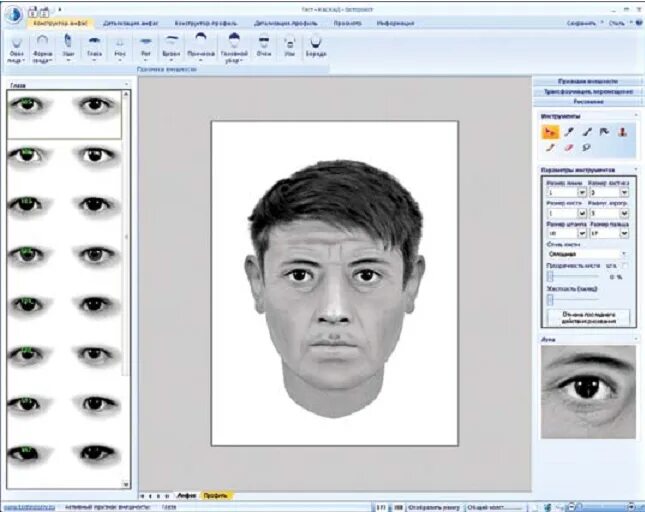Select the finger smudge tool
This screenshot has height=512, width=645.
point(550,147)
